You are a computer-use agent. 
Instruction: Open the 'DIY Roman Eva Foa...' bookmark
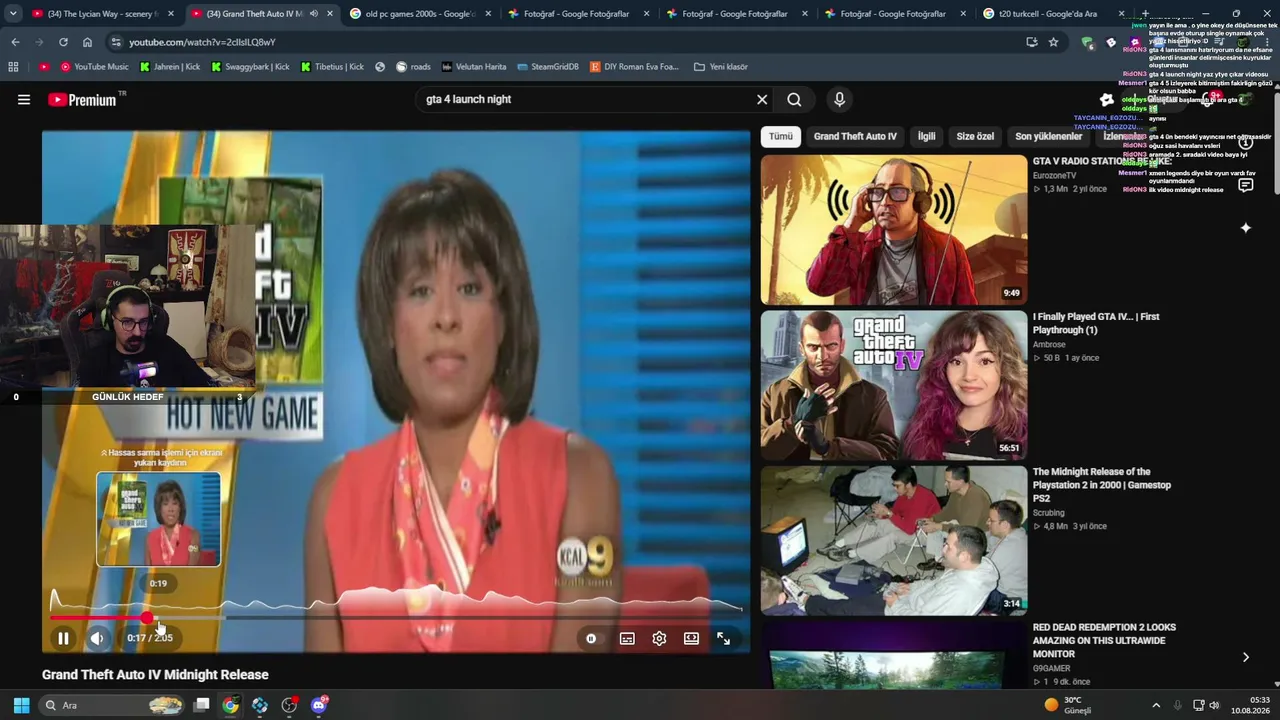click(634, 67)
